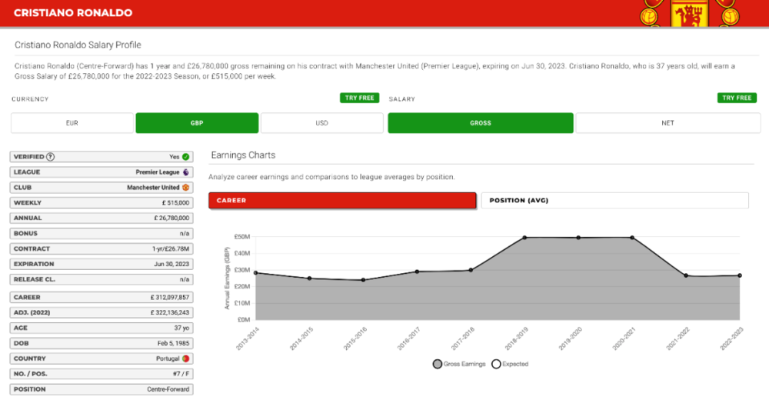Switch currency to EUR
Image resolution: width=769 pixels, height=400 pixels.
point(72,123)
